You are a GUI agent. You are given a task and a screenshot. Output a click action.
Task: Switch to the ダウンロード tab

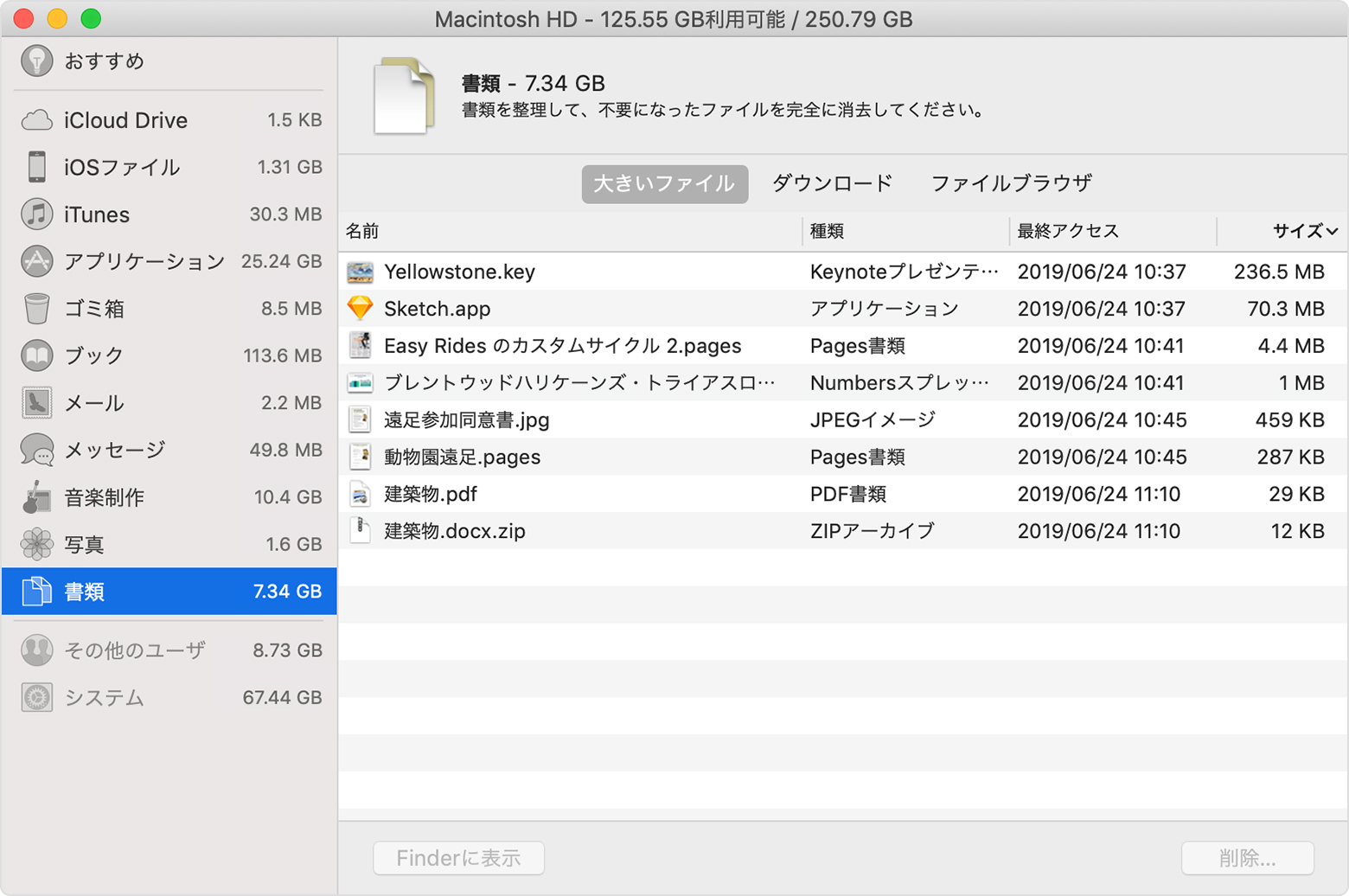pyautogui.click(x=832, y=183)
